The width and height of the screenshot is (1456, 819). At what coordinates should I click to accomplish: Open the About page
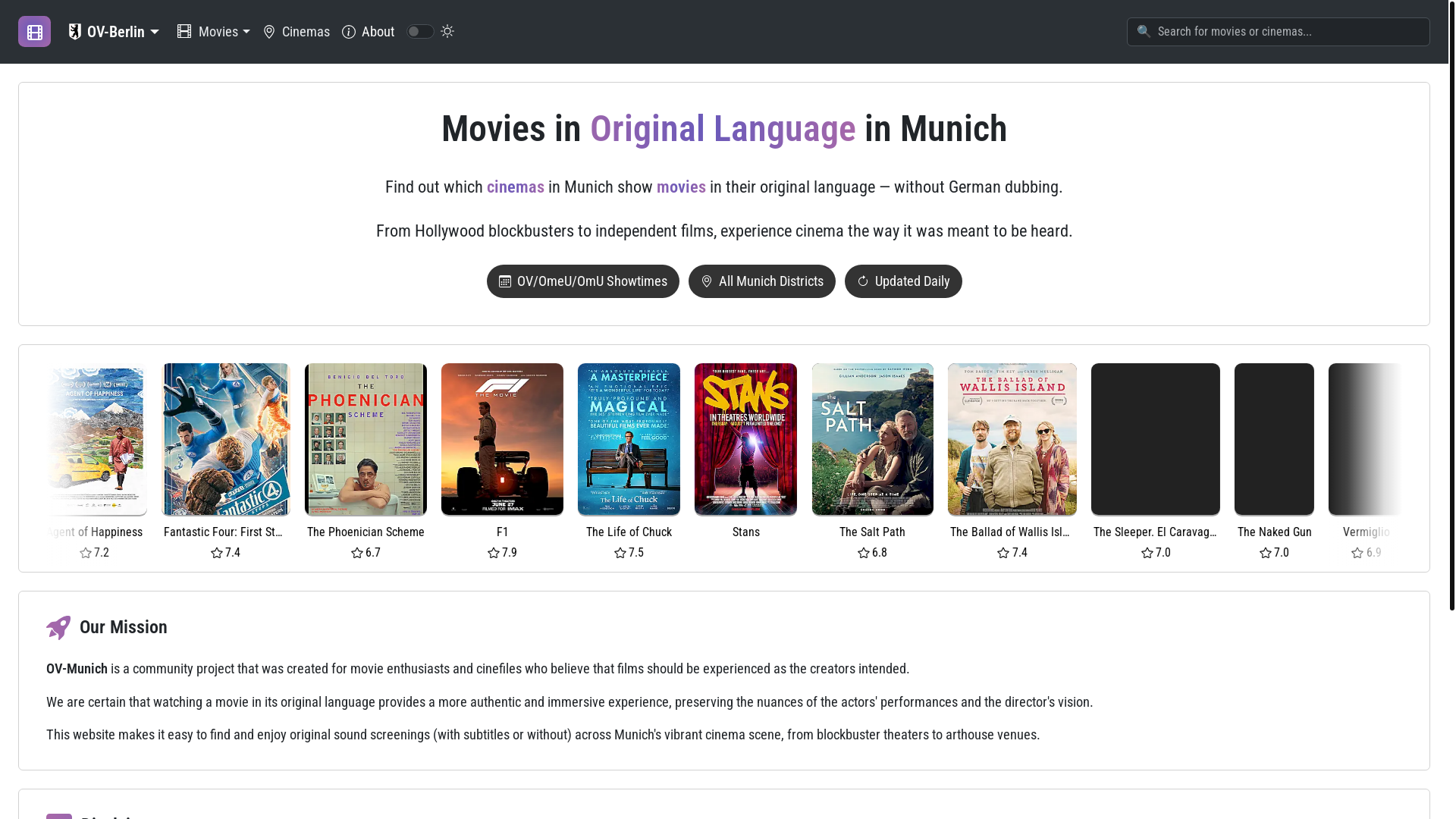369,32
